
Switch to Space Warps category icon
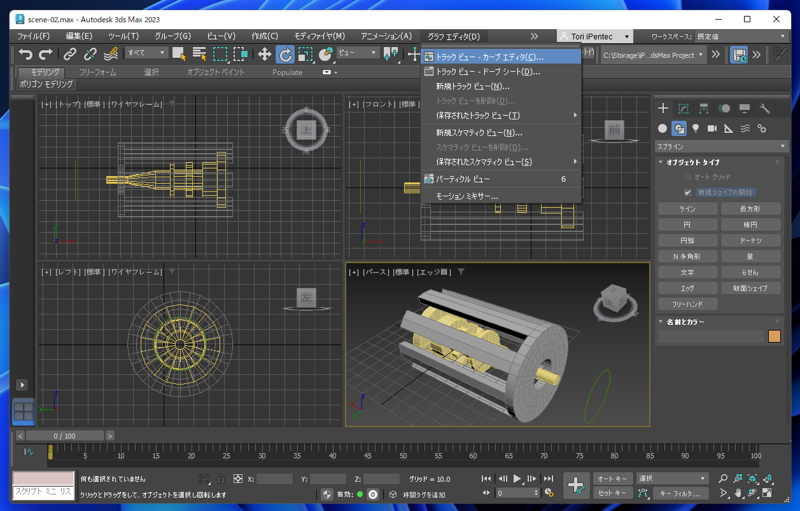745,129
